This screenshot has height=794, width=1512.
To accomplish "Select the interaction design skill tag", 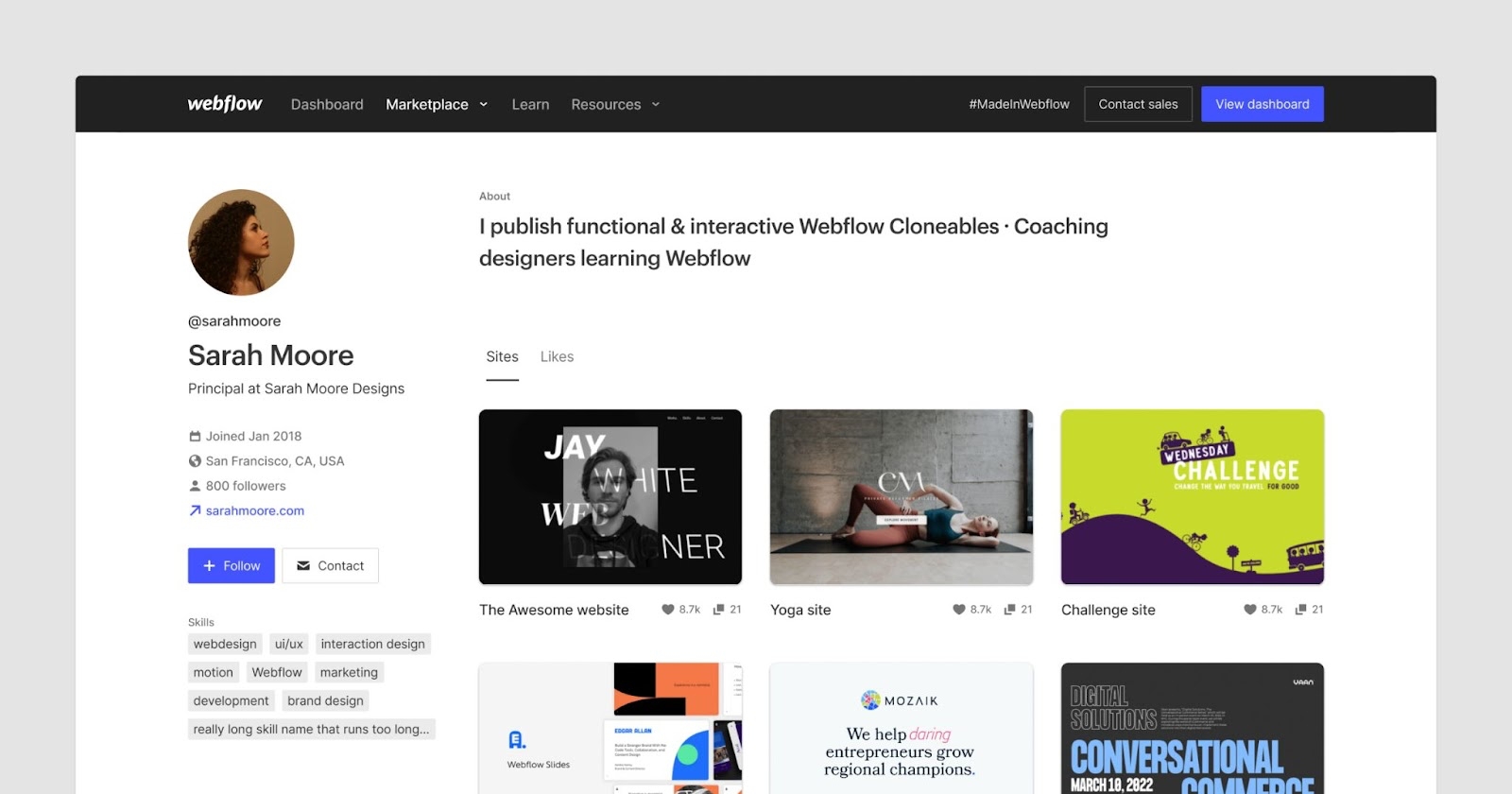I will tap(372, 644).
